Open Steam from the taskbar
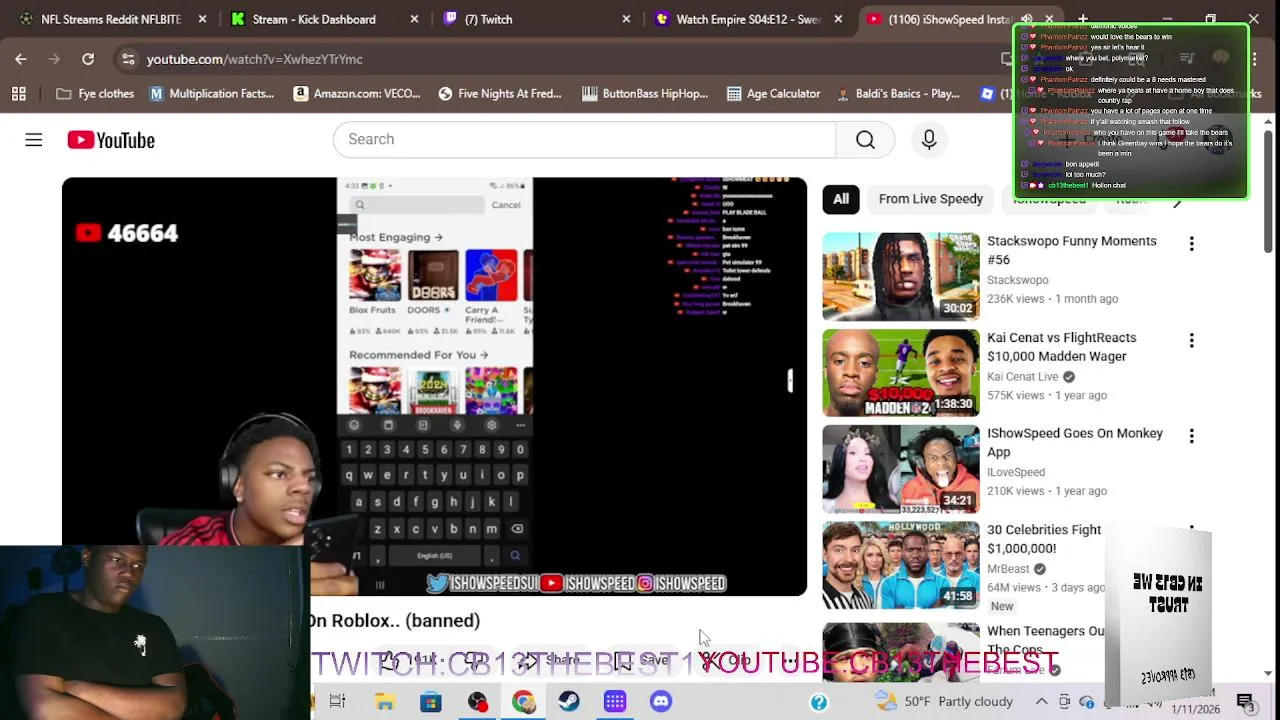The height and width of the screenshot is (720, 1280). click(x=569, y=702)
